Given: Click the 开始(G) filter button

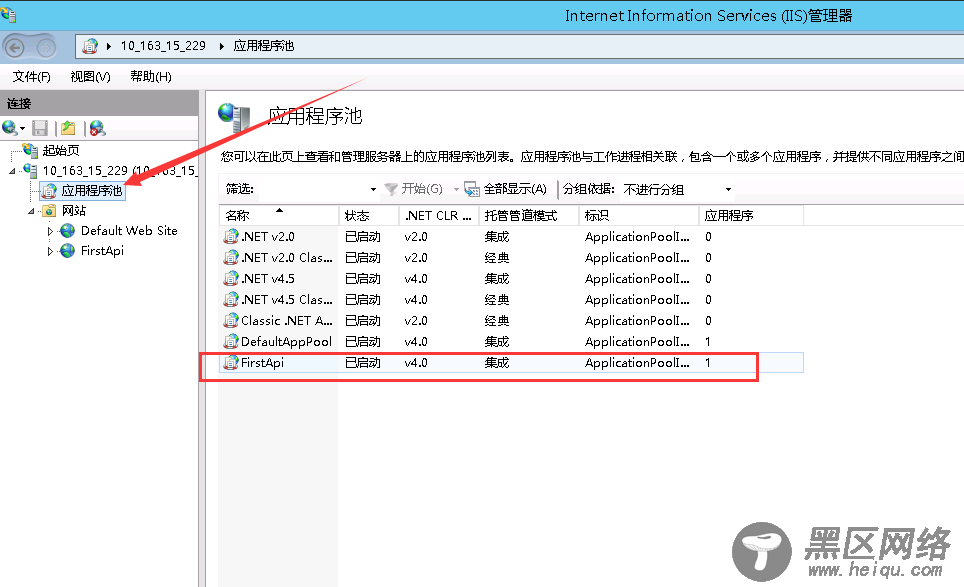Looking at the screenshot, I should click(414, 189).
